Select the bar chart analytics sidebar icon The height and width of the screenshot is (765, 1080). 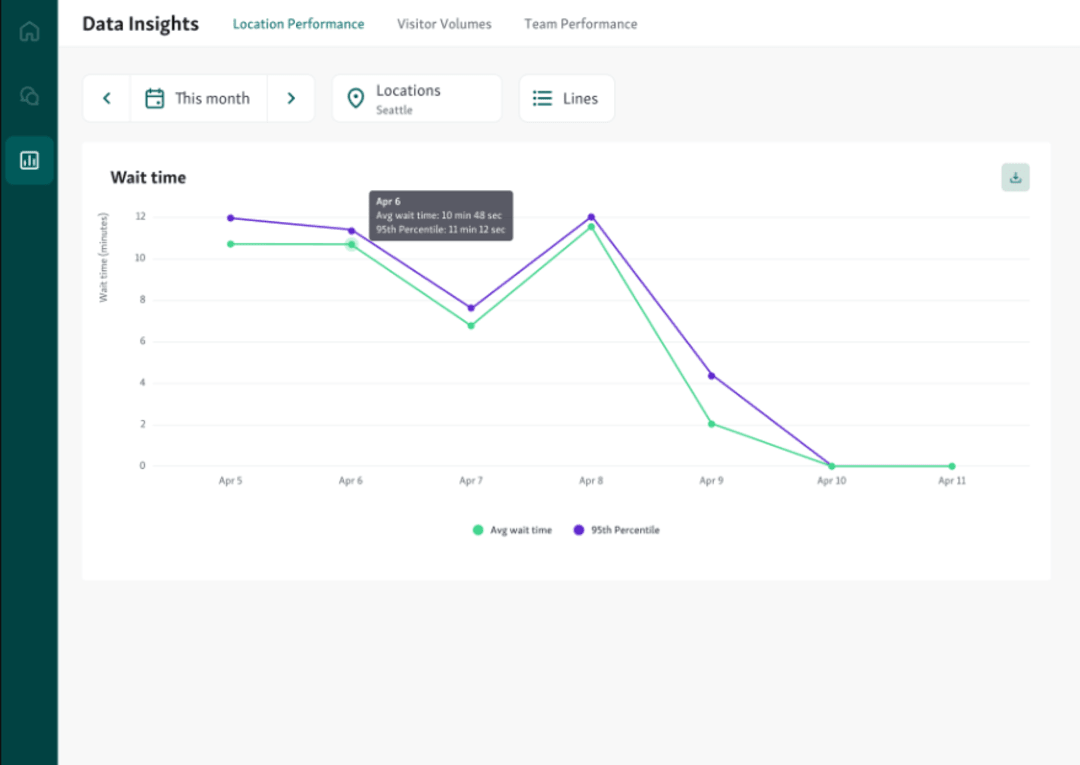29,160
